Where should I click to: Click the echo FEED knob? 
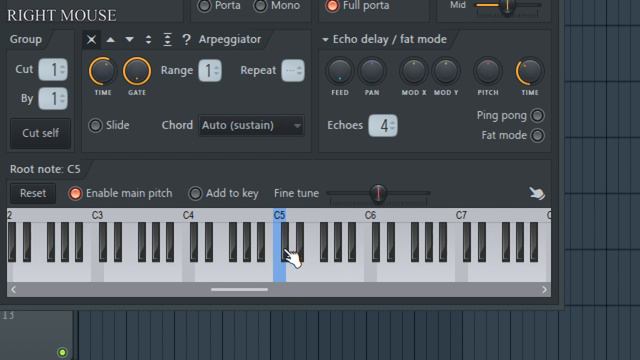340,71
